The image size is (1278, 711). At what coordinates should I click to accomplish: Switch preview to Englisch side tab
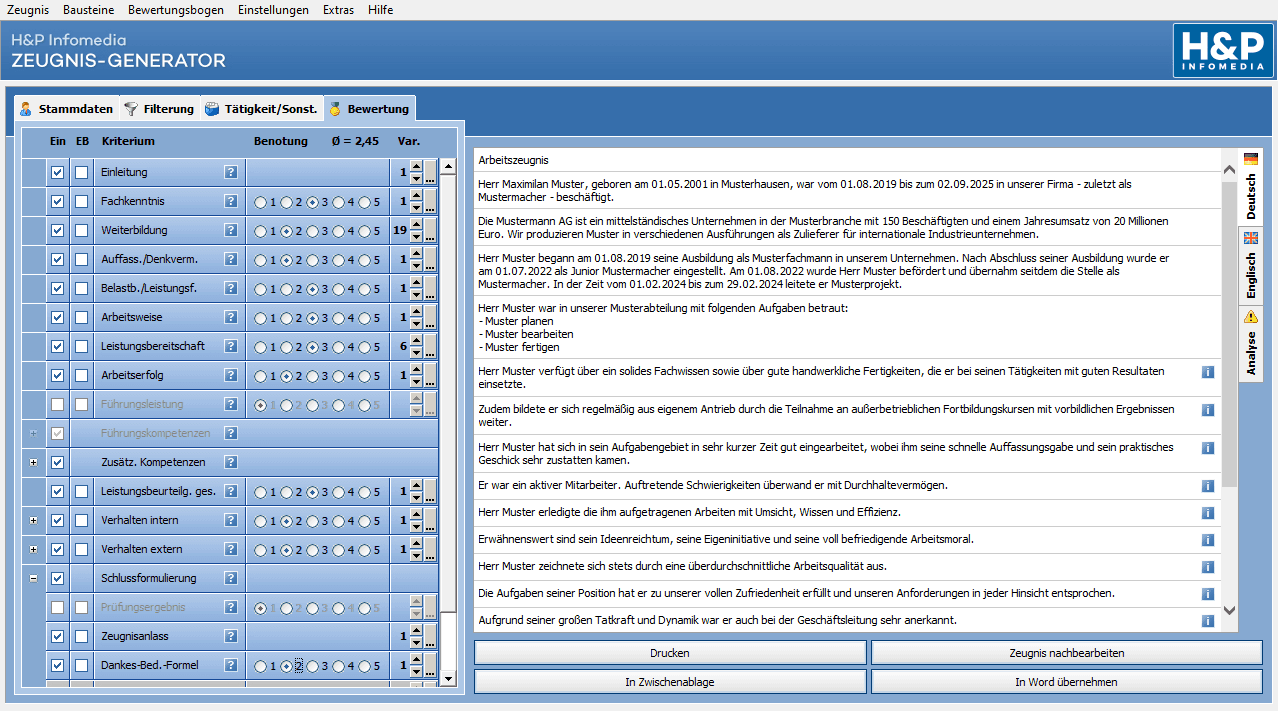(x=1251, y=266)
